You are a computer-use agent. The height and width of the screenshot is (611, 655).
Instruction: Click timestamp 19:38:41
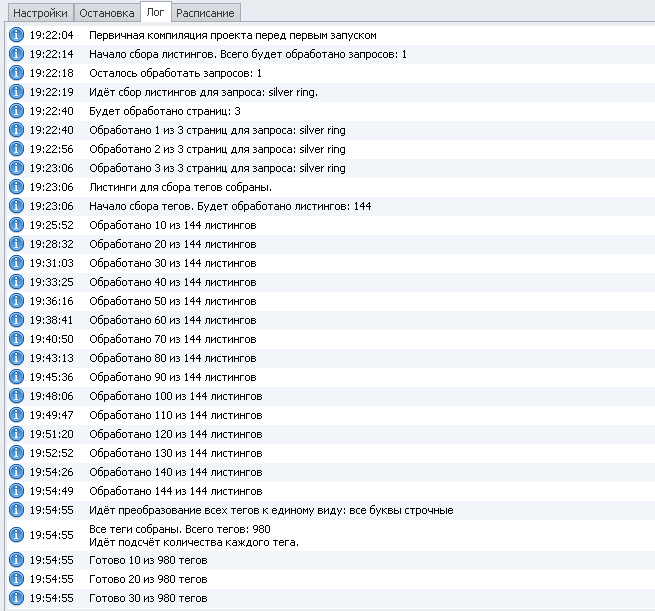click(x=51, y=320)
